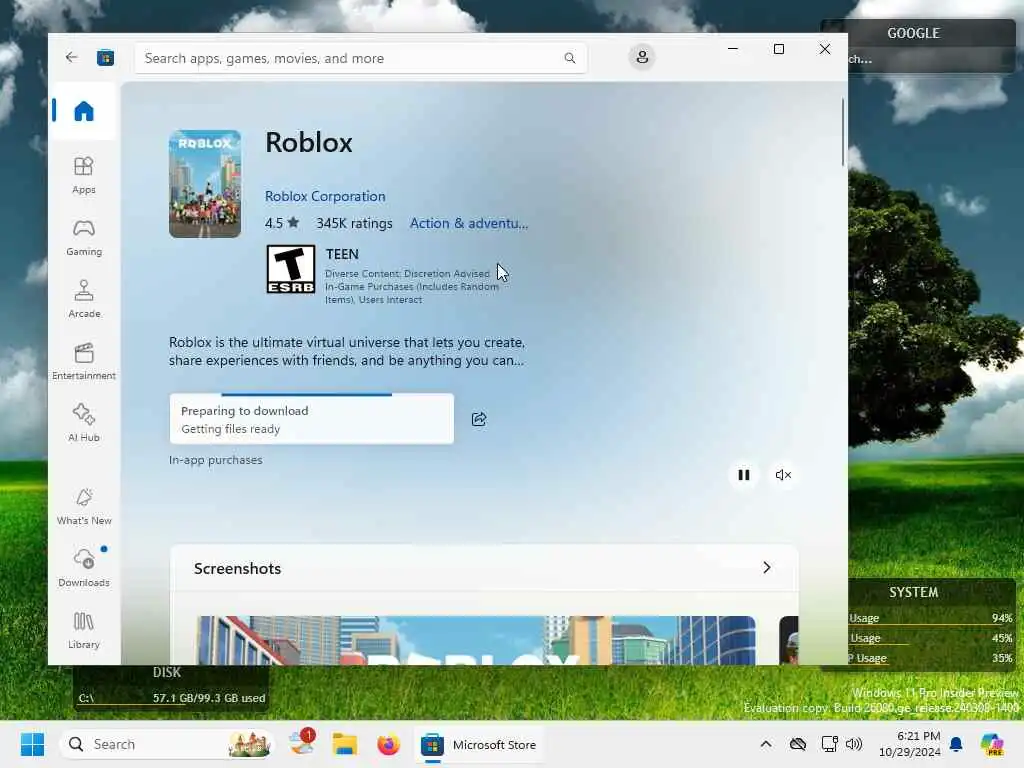Maximize the Microsoft Store window
Viewport: 1024px width, 768px height.
click(778, 49)
